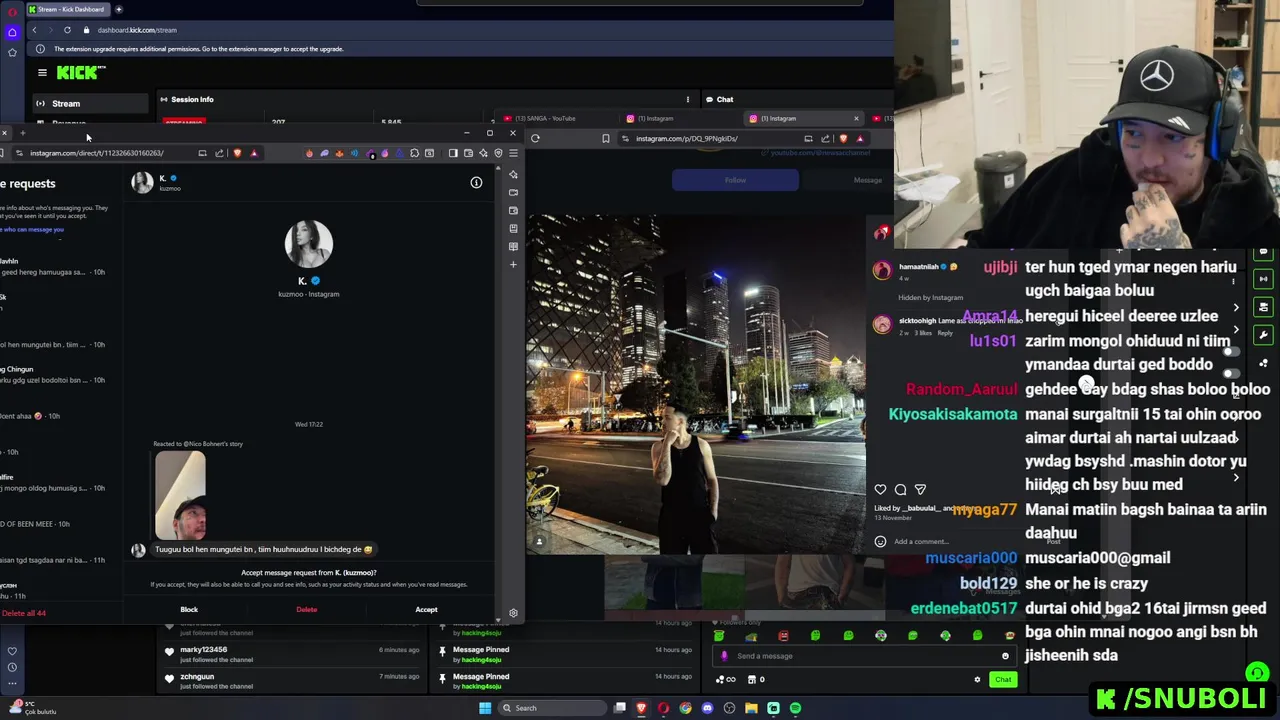Open the Brave wallet icon in the DM window
The height and width of the screenshot is (720, 1280).
click(x=468, y=153)
